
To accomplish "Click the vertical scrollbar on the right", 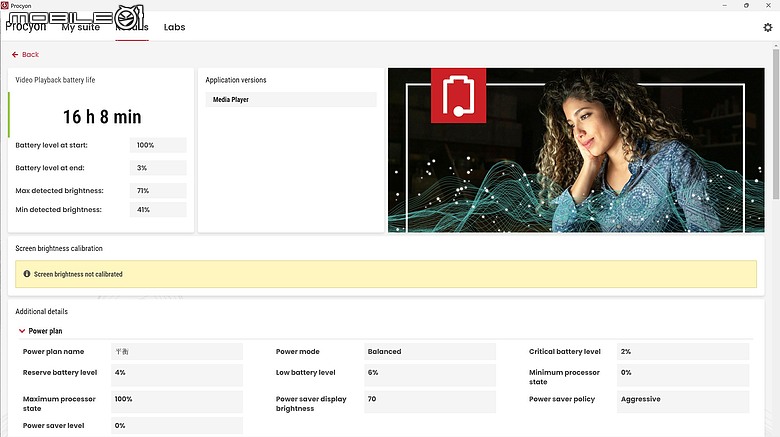I will [776, 124].
